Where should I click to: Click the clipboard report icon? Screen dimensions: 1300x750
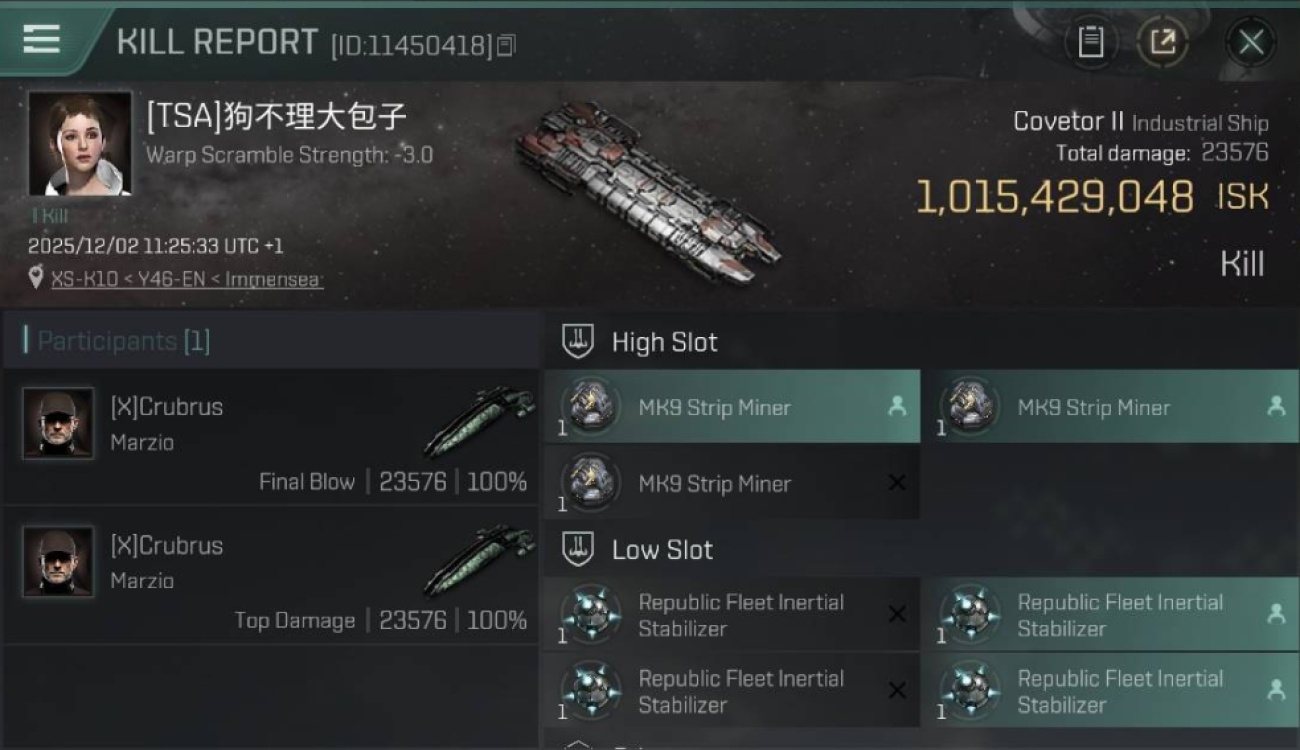tap(1090, 42)
